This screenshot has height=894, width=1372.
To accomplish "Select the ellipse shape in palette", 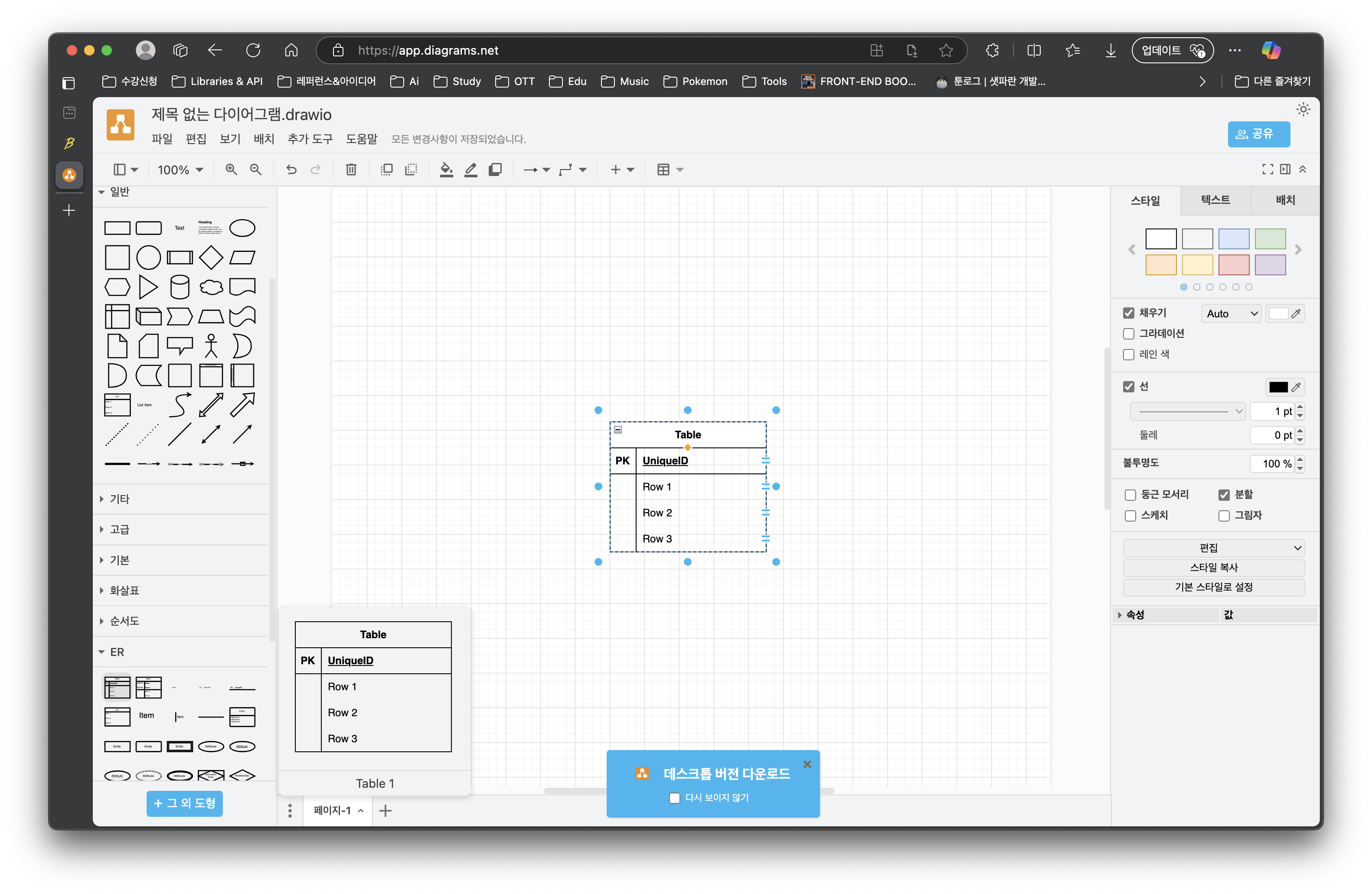I will pos(242,228).
